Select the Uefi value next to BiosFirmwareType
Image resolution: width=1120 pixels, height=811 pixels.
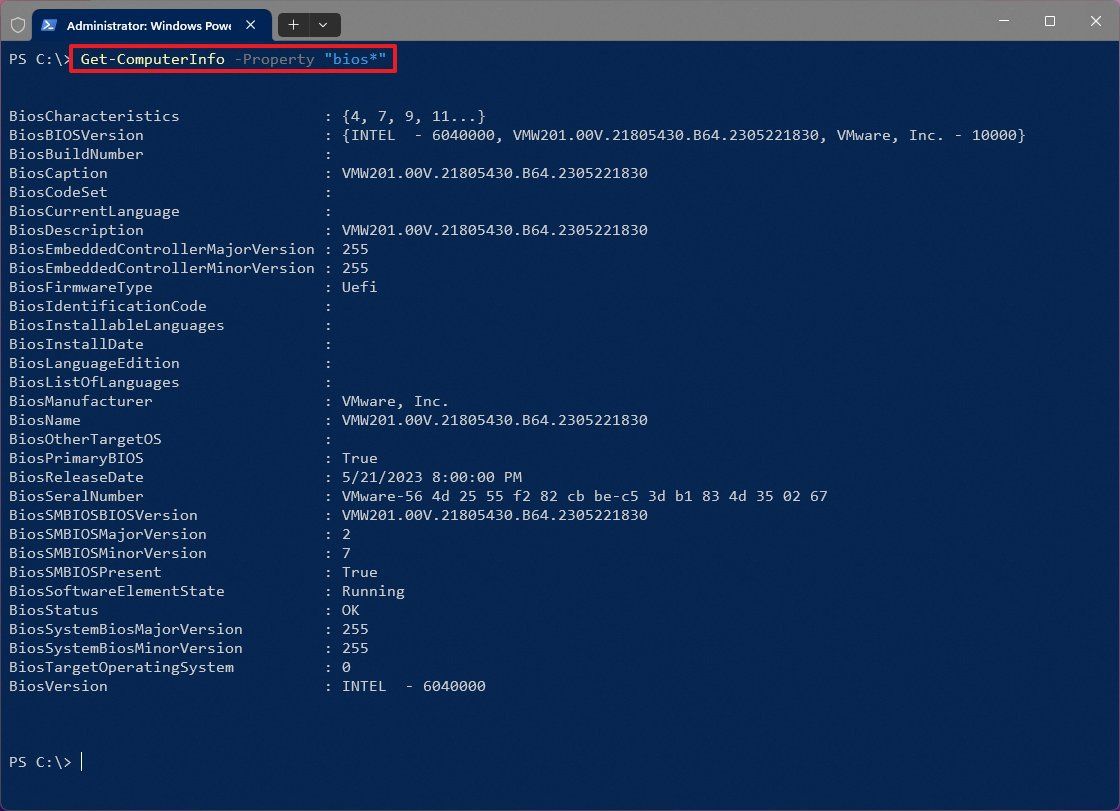pyautogui.click(x=359, y=287)
